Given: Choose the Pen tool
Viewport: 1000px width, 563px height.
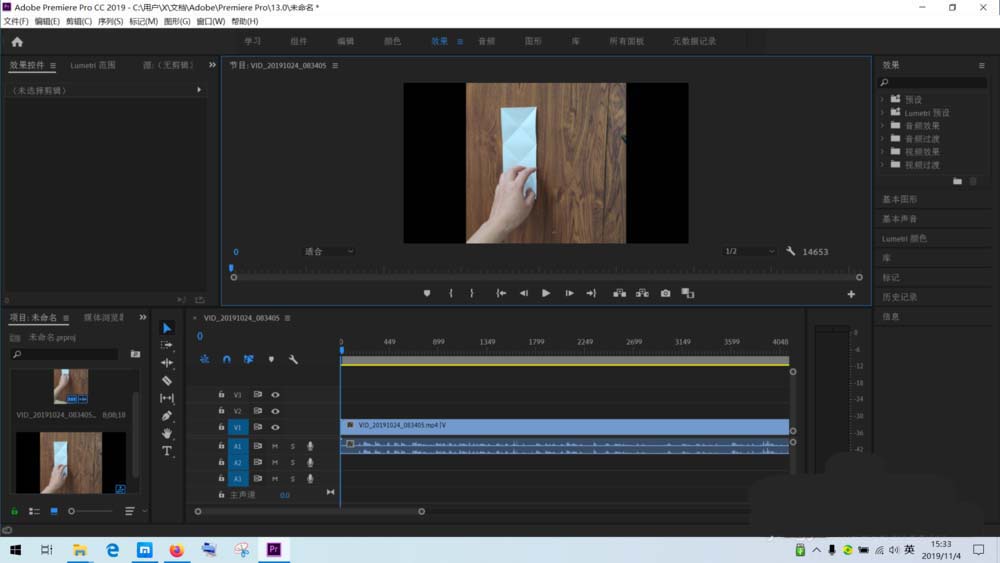Looking at the screenshot, I should pyautogui.click(x=167, y=416).
